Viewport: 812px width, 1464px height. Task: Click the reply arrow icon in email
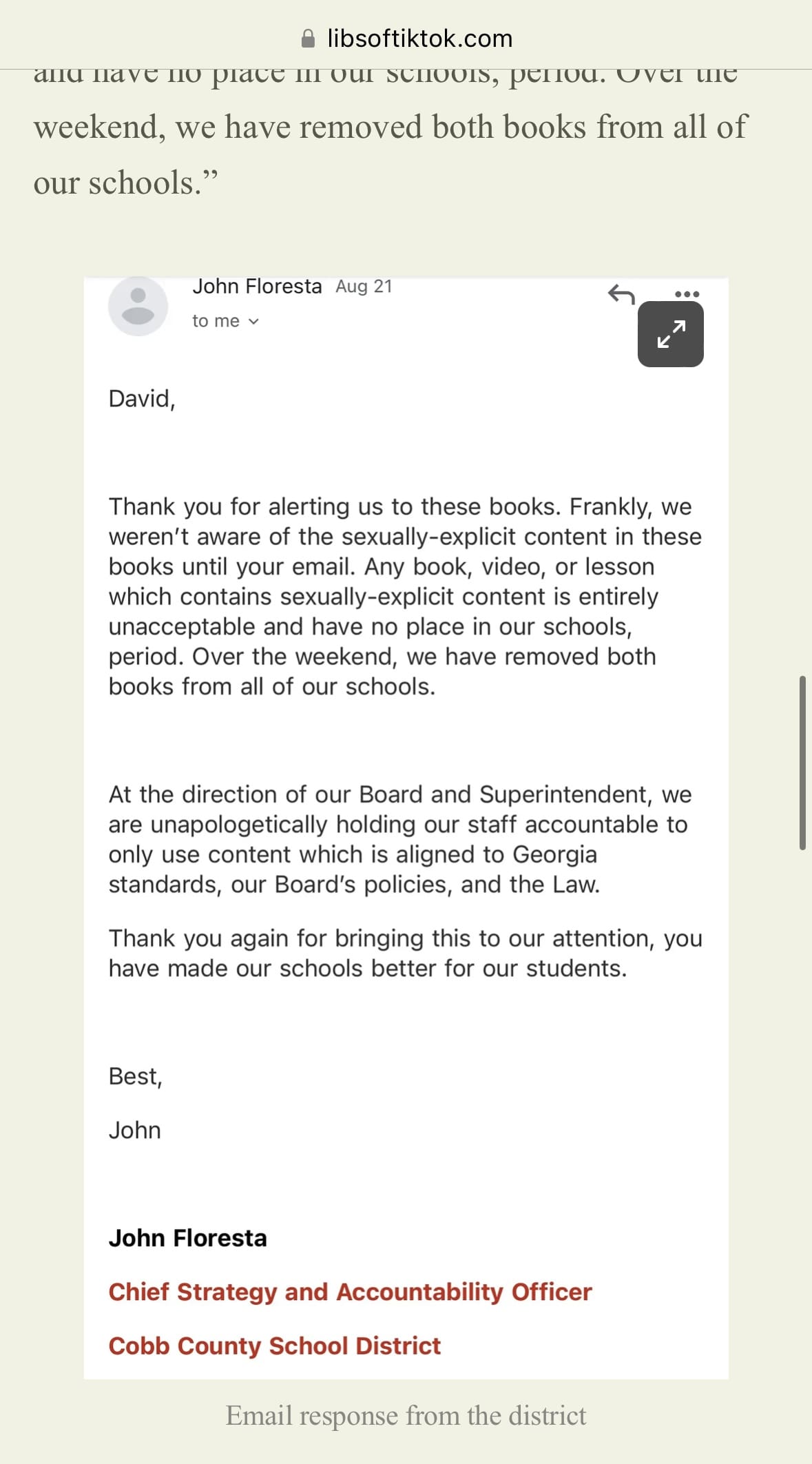pyautogui.click(x=621, y=295)
